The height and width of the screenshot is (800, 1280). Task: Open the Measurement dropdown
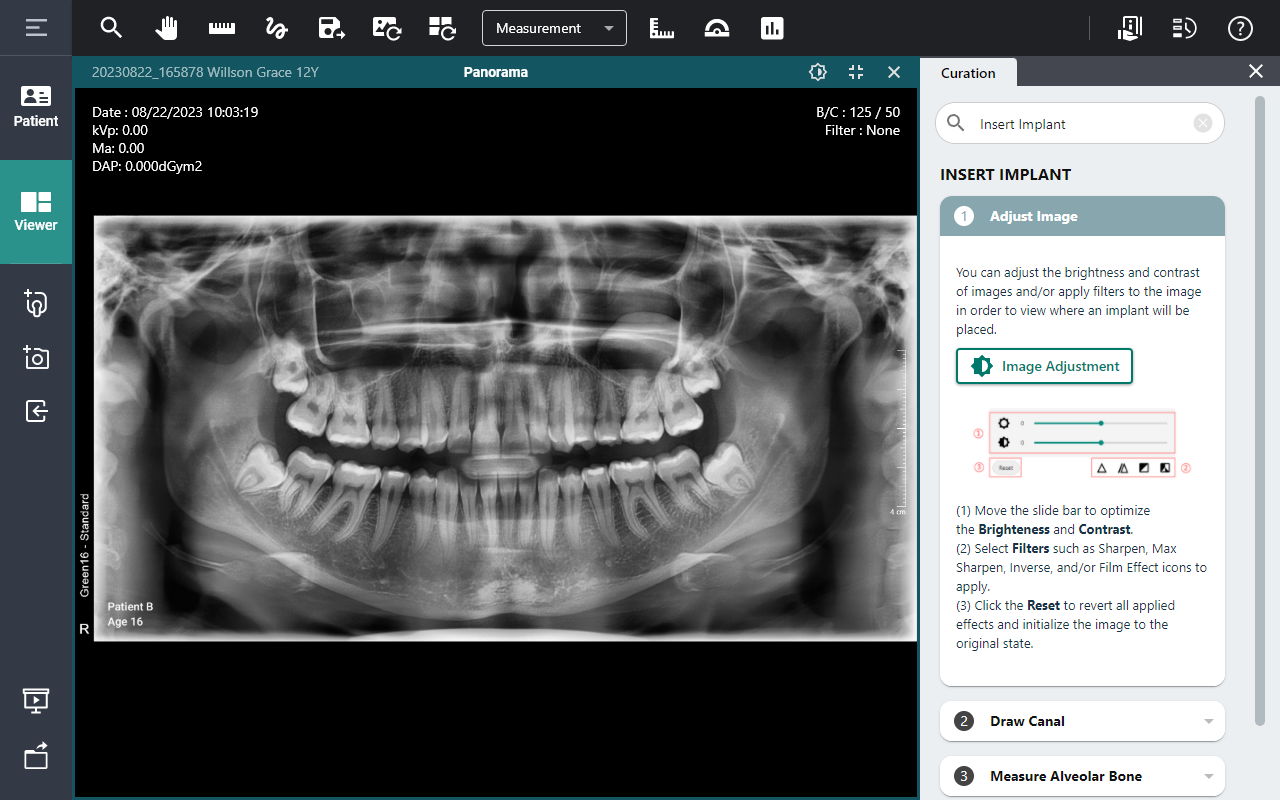coord(554,28)
